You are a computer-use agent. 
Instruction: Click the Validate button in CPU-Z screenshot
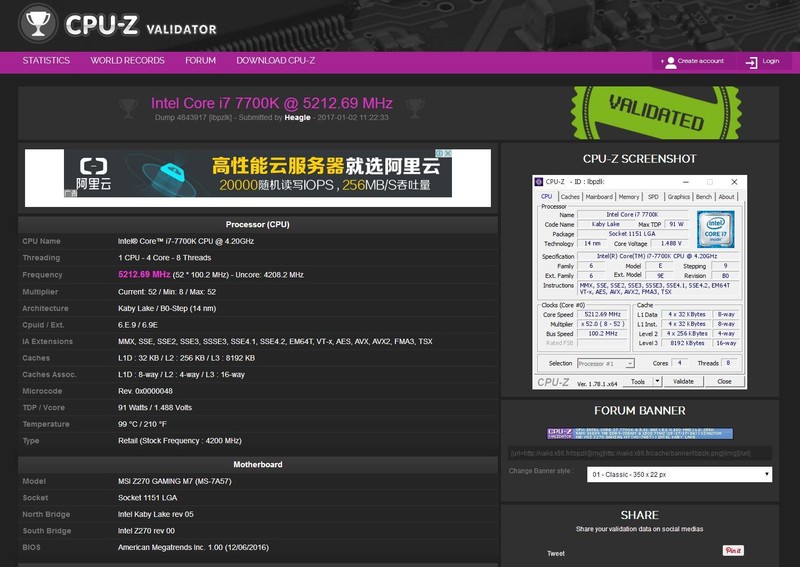683,381
